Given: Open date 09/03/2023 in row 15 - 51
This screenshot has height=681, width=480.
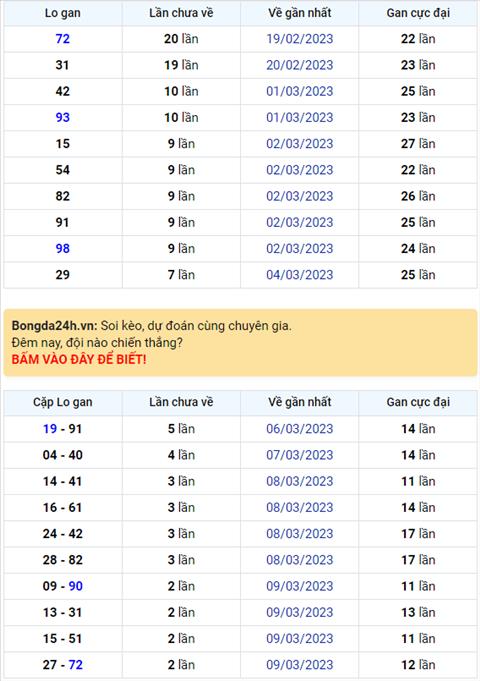Looking at the screenshot, I should point(300,638).
